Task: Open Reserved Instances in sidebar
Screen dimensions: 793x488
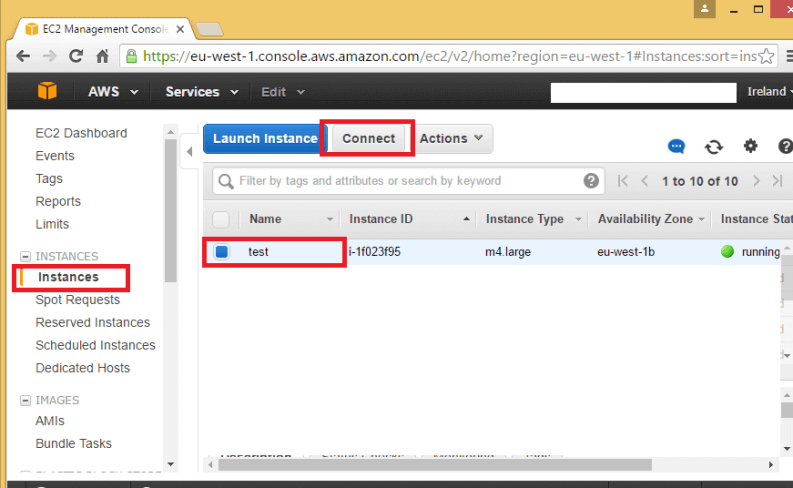Action: [x=93, y=323]
